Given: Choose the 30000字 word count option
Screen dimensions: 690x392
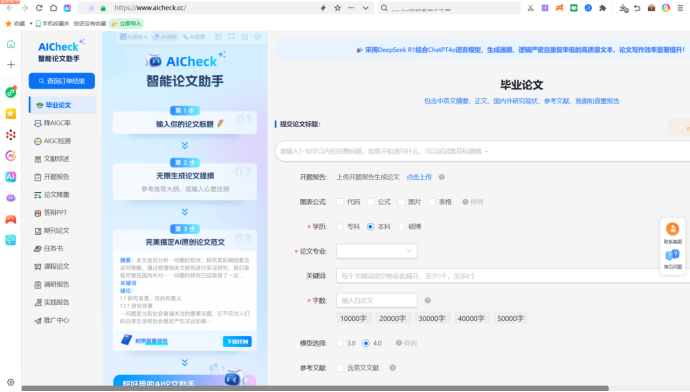Looking at the screenshot, I should pos(432,319).
